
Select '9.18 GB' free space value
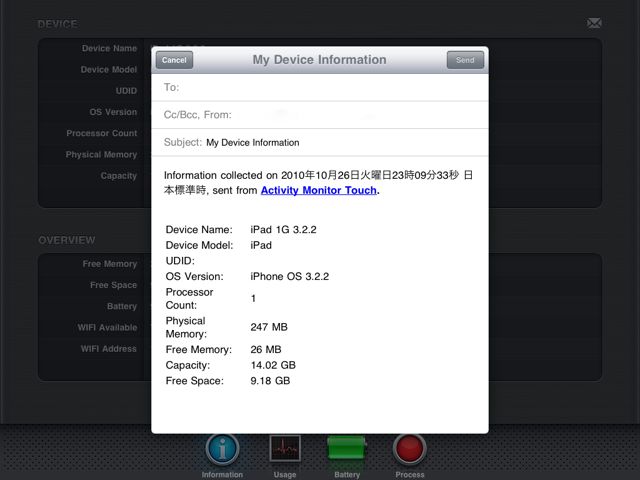click(270, 381)
